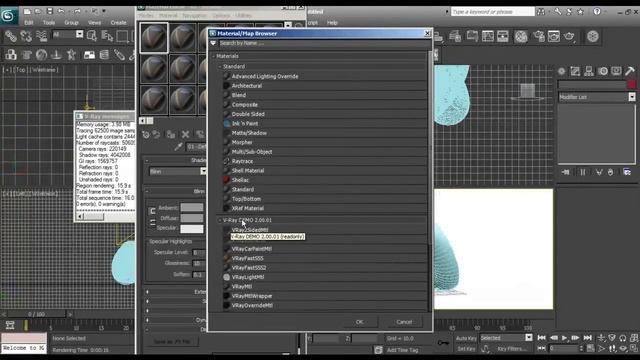Click the Search by Name field
Screen dimensions: 640x360
pyautogui.click(x=322, y=43)
